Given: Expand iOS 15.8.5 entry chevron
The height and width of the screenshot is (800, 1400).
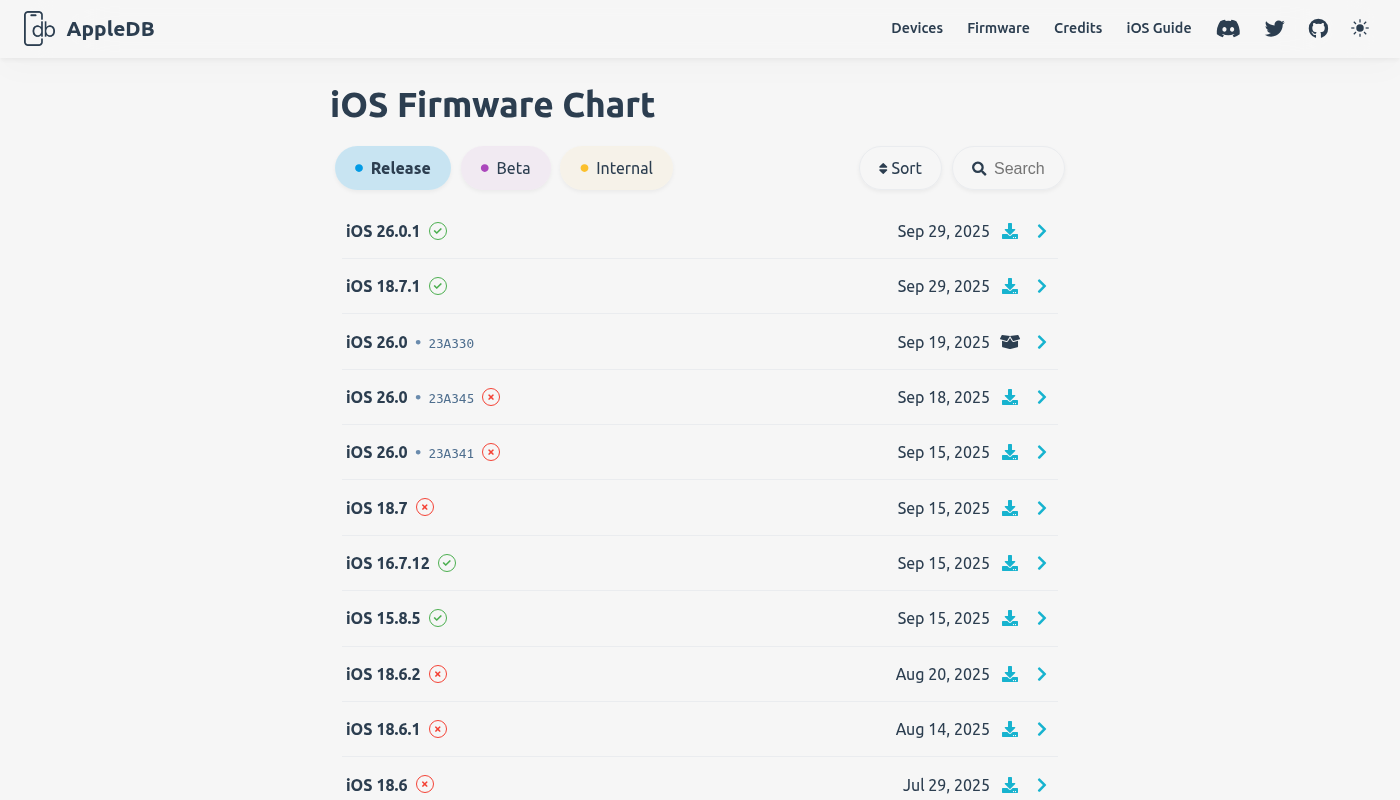Looking at the screenshot, I should (1042, 619).
